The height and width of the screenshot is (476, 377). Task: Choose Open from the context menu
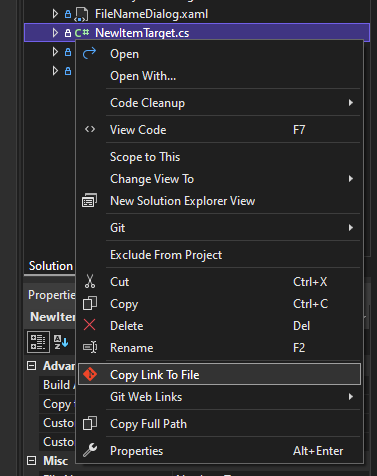219,54
